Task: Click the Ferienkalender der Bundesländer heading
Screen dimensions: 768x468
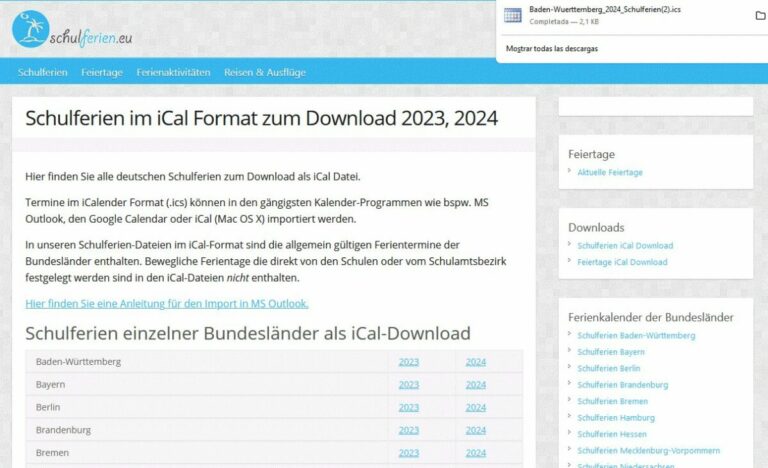Action: tap(651, 317)
